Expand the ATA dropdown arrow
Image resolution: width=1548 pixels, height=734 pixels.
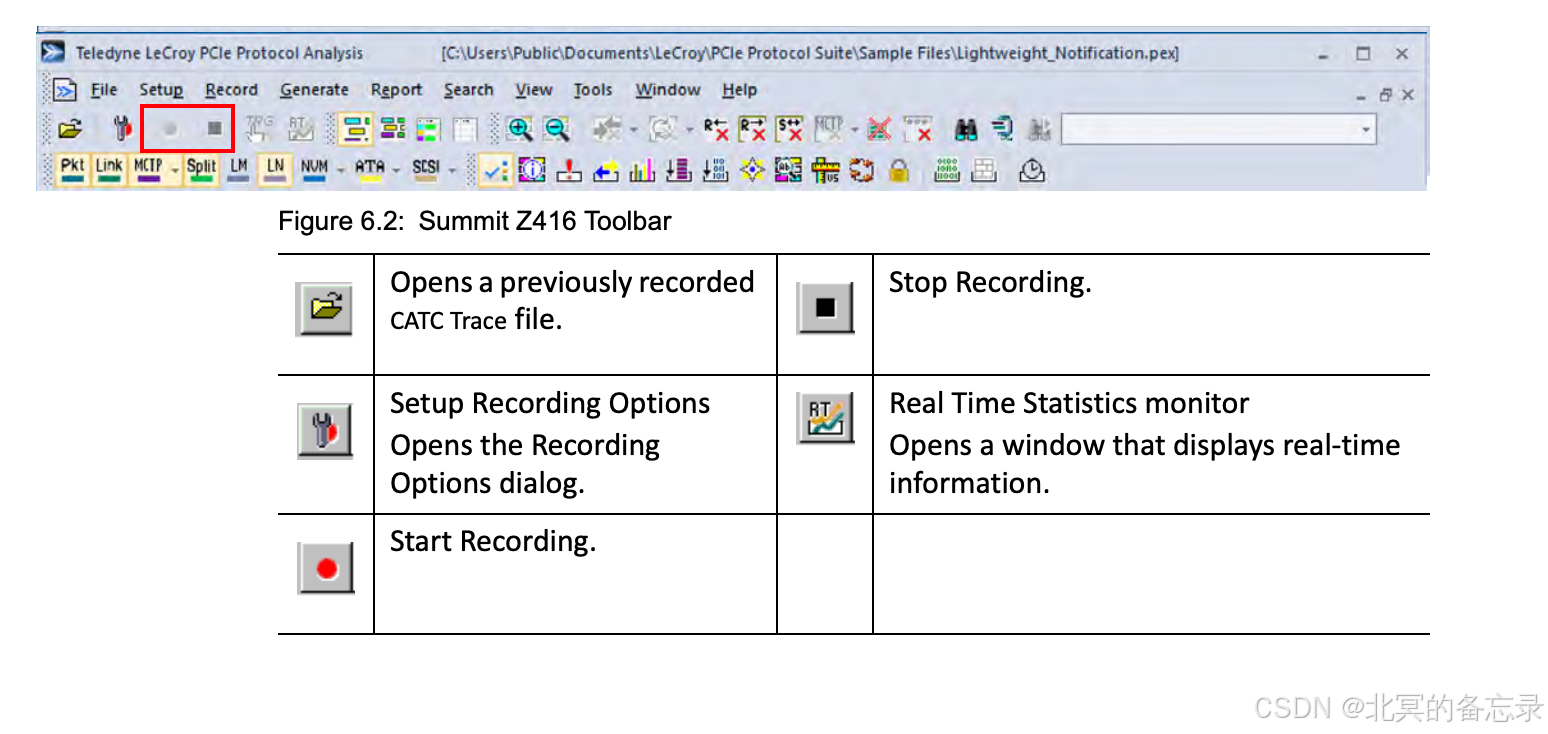pyautogui.click(x=396, y=171)
